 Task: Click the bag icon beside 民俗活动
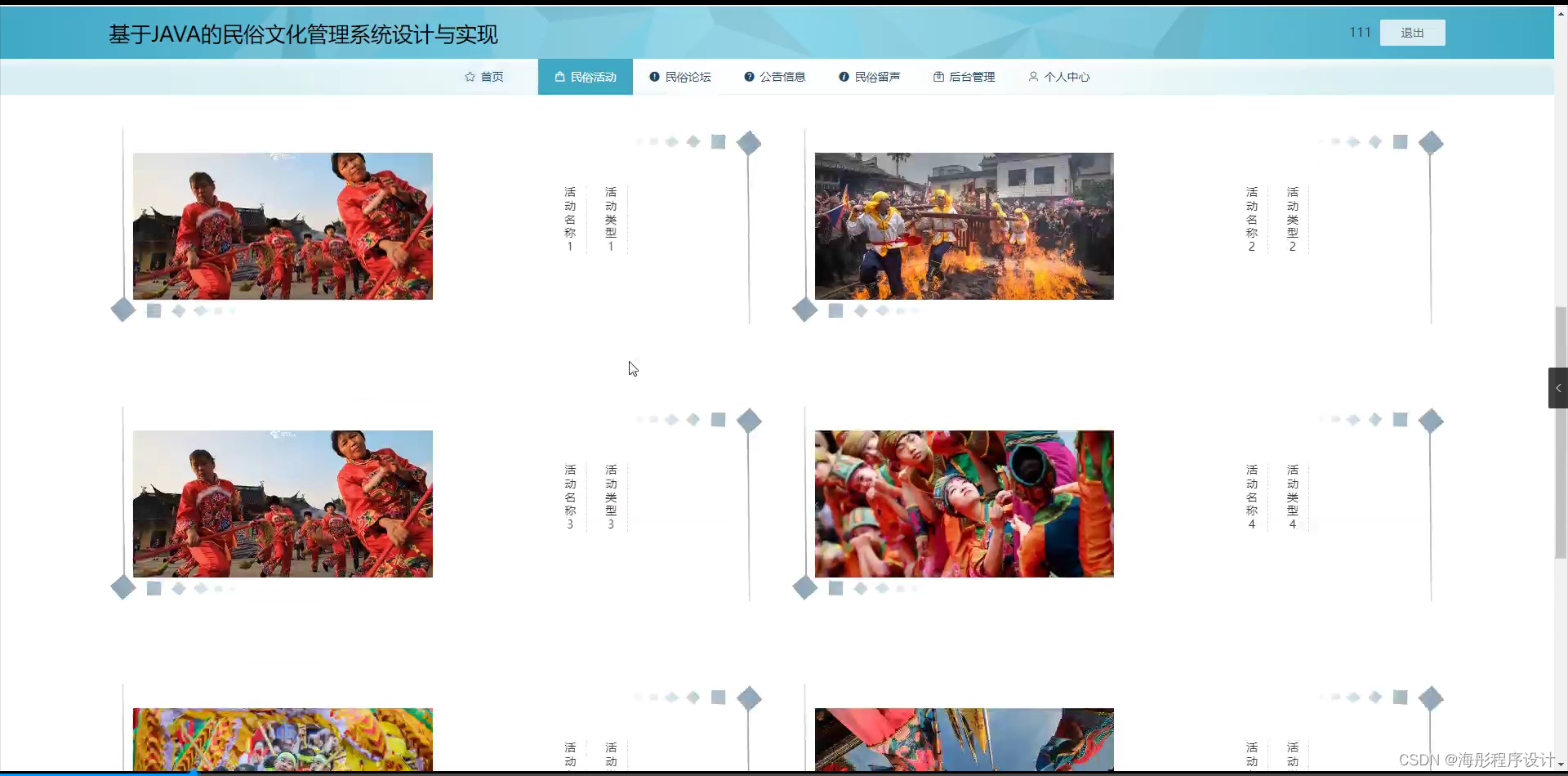point(559,77)
